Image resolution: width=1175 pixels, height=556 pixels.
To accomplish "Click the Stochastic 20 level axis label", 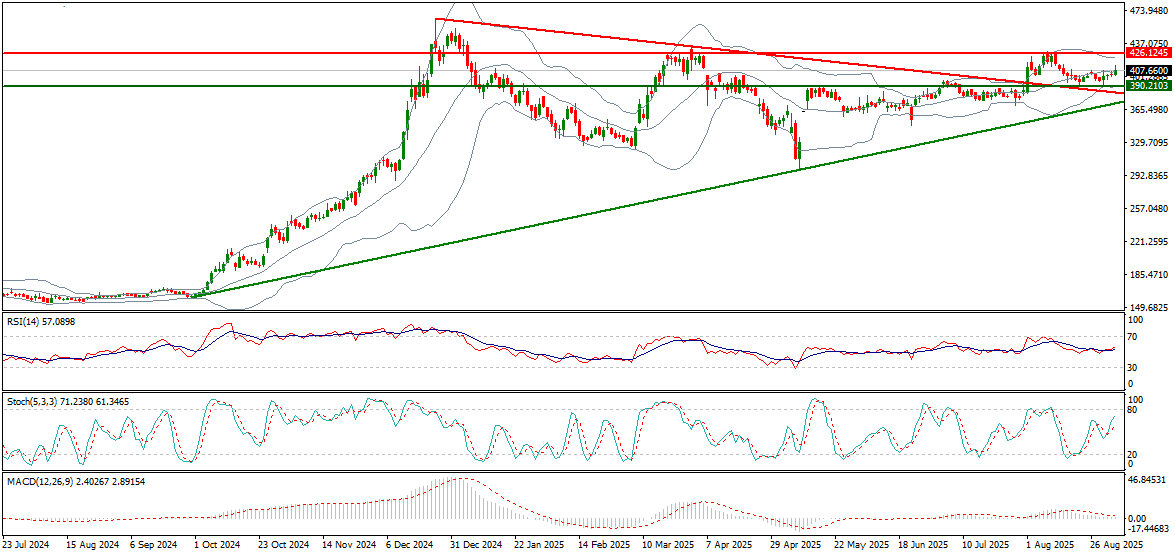I will click(x=1133, y=454).
